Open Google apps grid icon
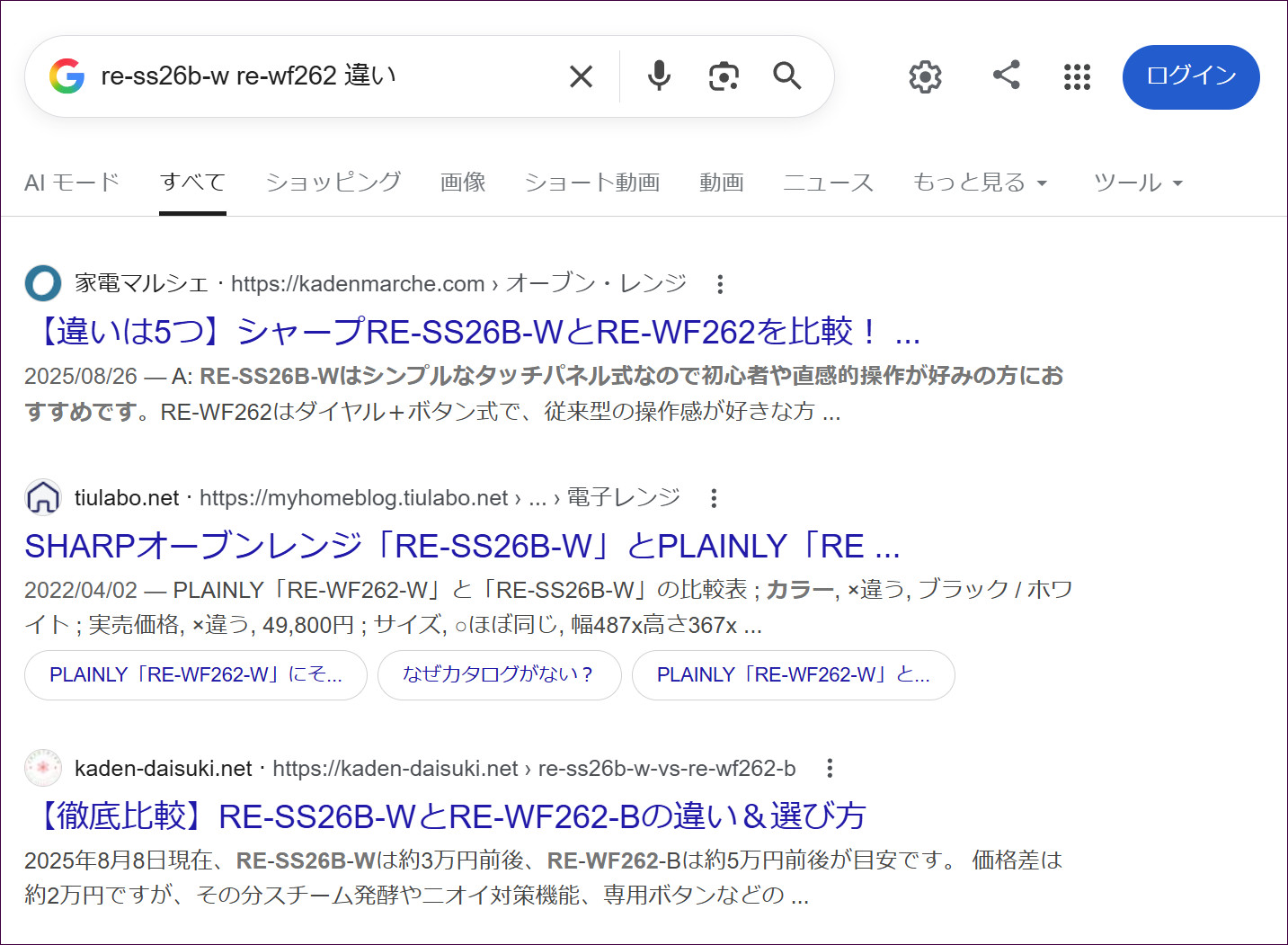 [1077, 76]
